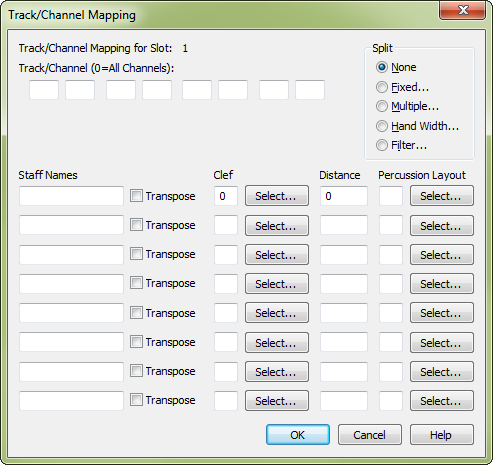Click the first Staff Names text field
493x465 pixels.
71,196
